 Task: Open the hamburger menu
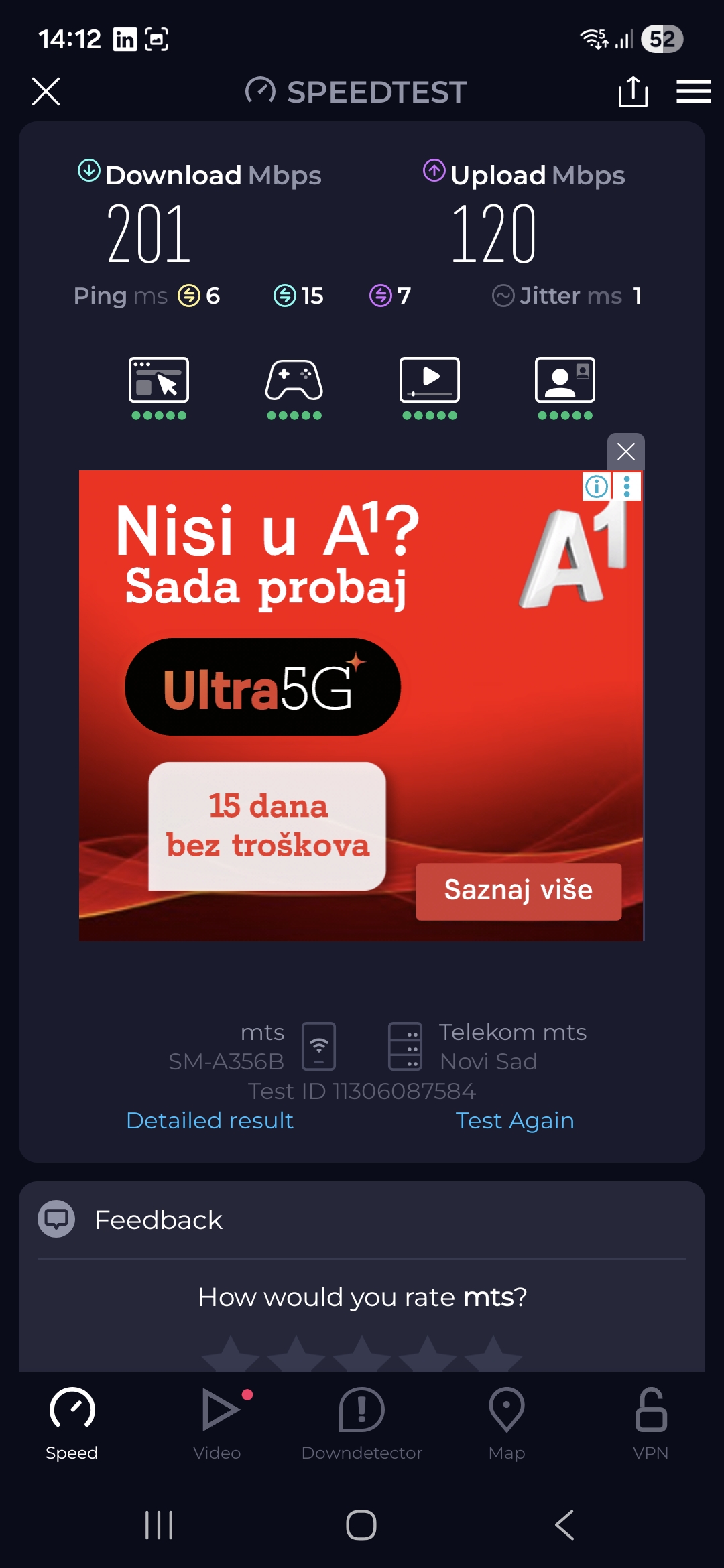coord(693,91)
